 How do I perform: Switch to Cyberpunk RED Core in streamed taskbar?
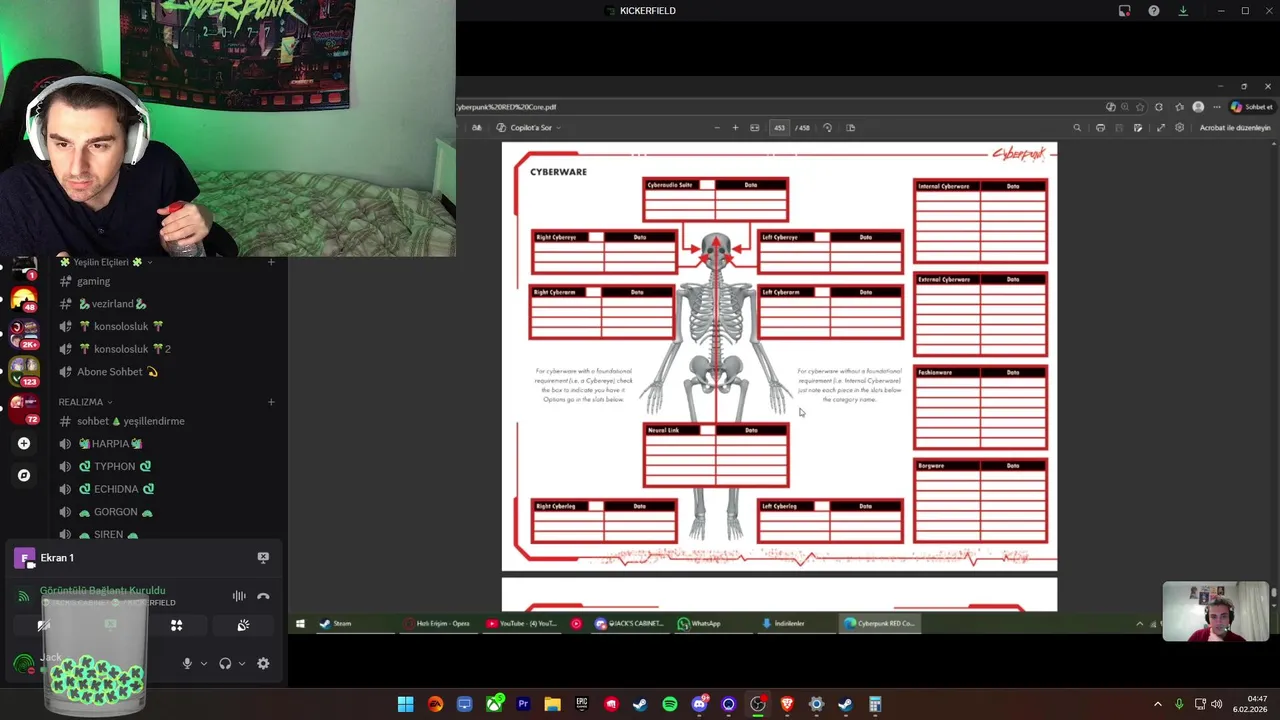(879, 623)
